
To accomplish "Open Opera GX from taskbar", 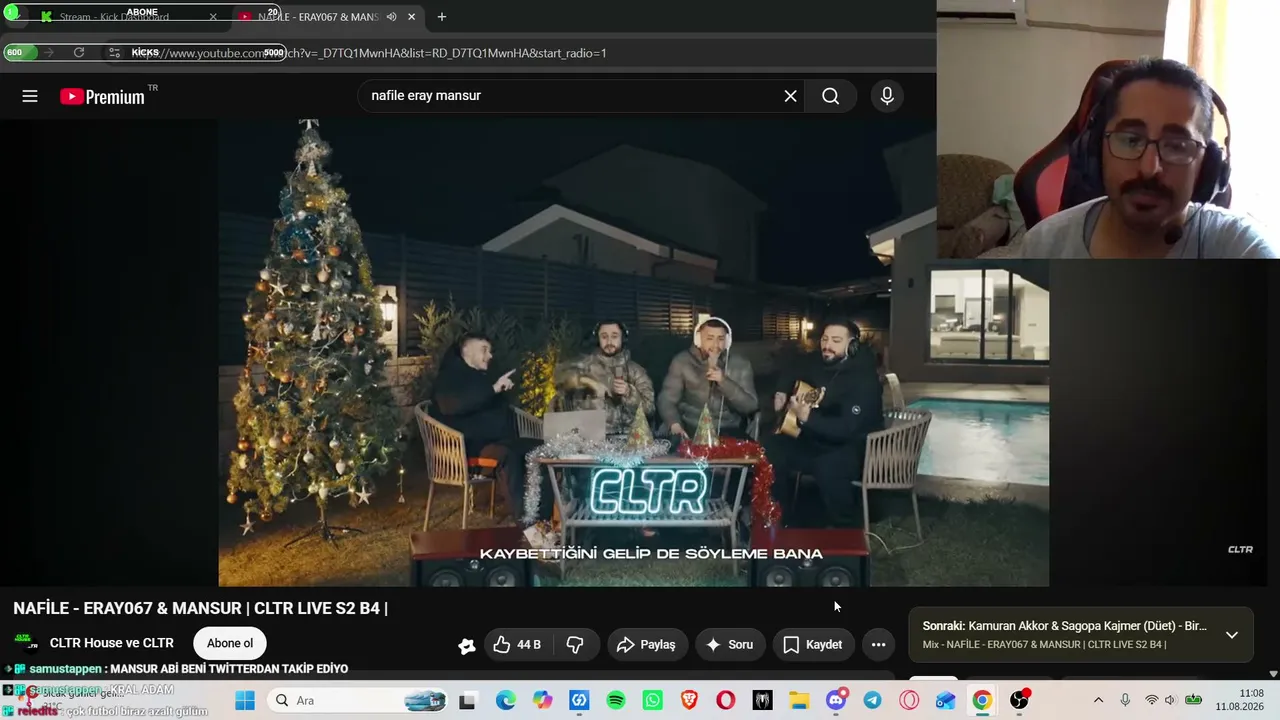I will (909, 701).
